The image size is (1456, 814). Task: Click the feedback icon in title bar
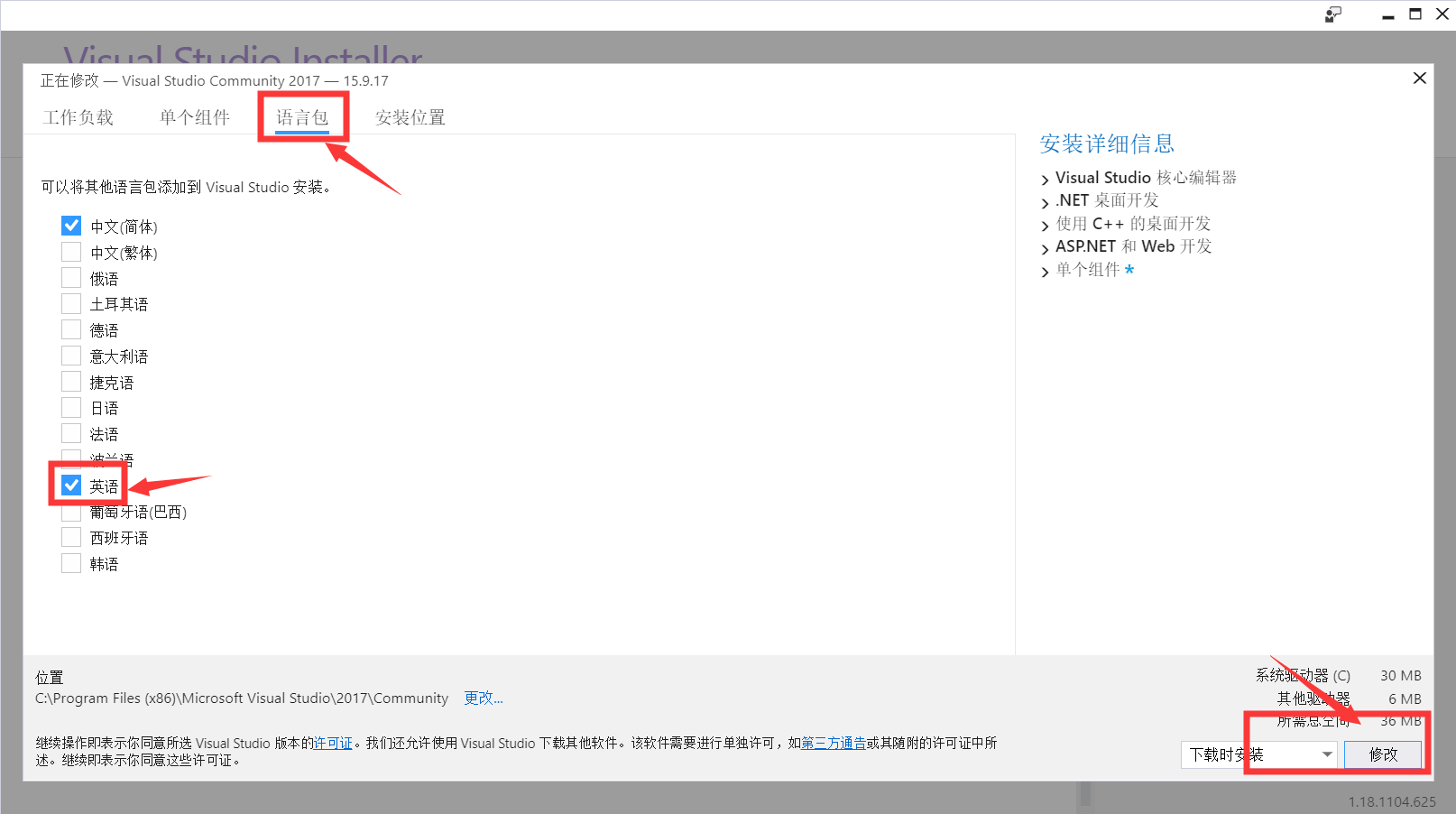click(x=1333, y=14)
